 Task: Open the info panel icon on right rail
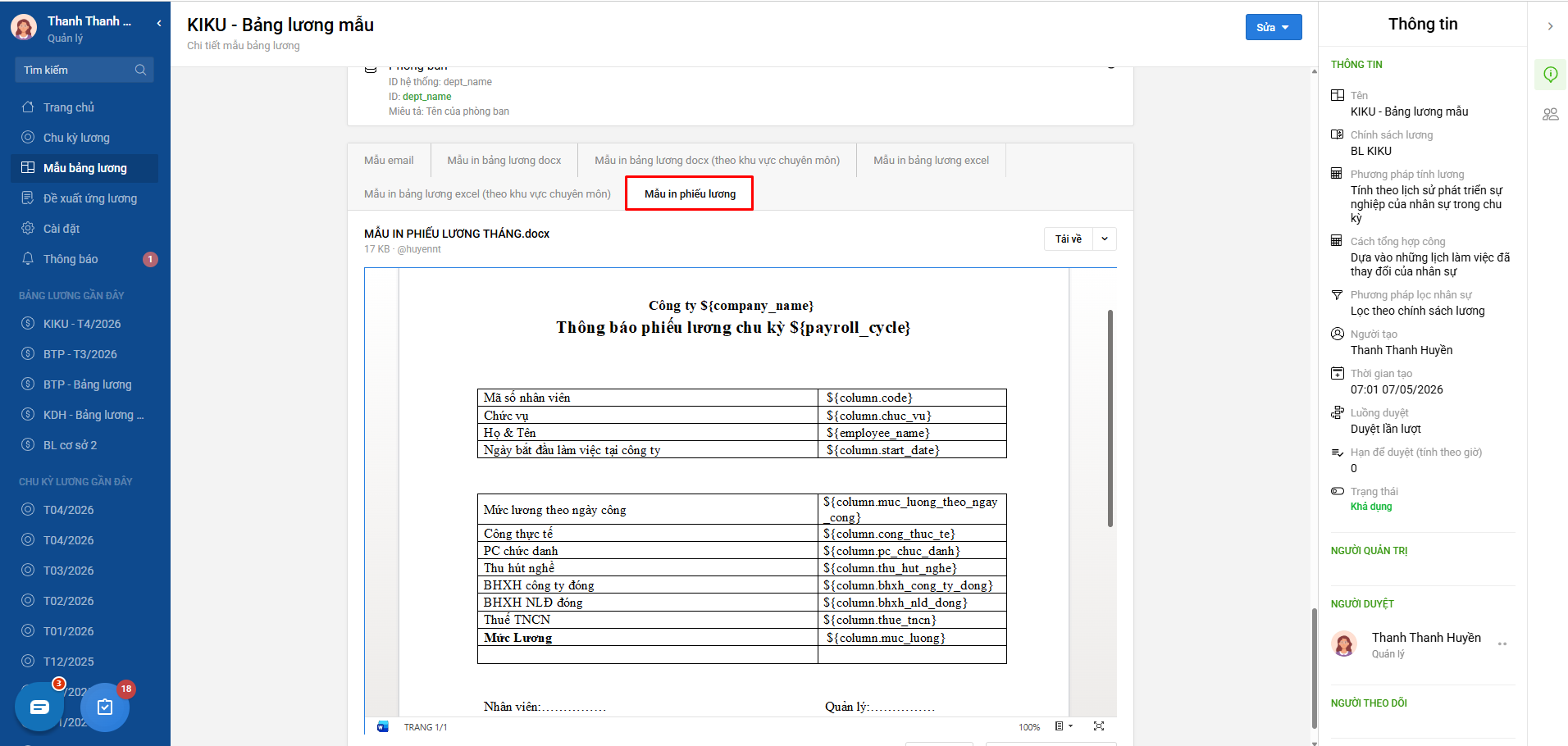tap(1550, 75)
